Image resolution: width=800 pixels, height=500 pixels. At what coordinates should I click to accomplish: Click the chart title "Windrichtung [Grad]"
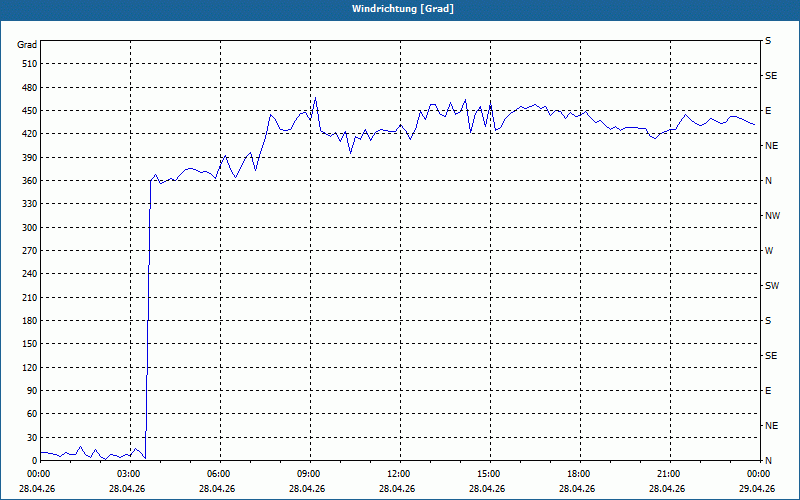403,9
